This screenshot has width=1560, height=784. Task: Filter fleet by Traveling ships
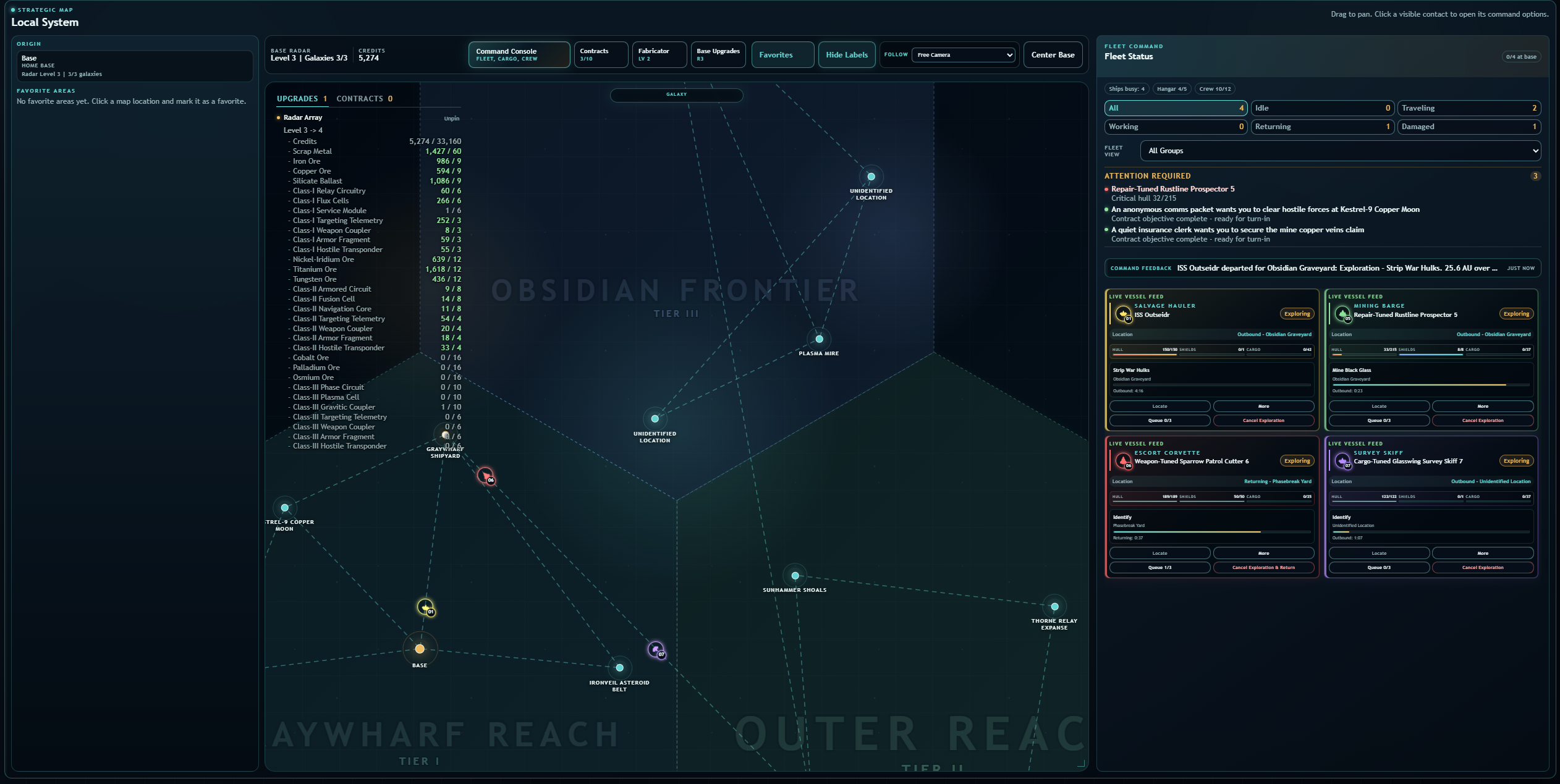click(1469, 108)
